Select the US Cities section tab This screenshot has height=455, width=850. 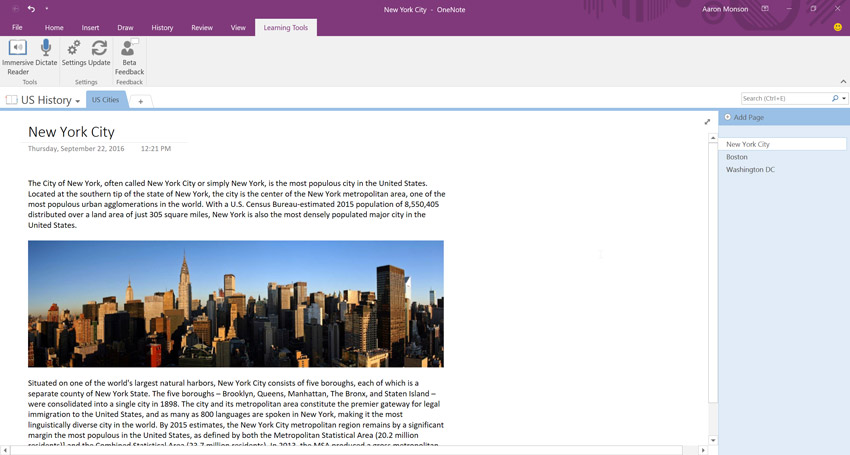pyautogui.click(x=105, y=100)
